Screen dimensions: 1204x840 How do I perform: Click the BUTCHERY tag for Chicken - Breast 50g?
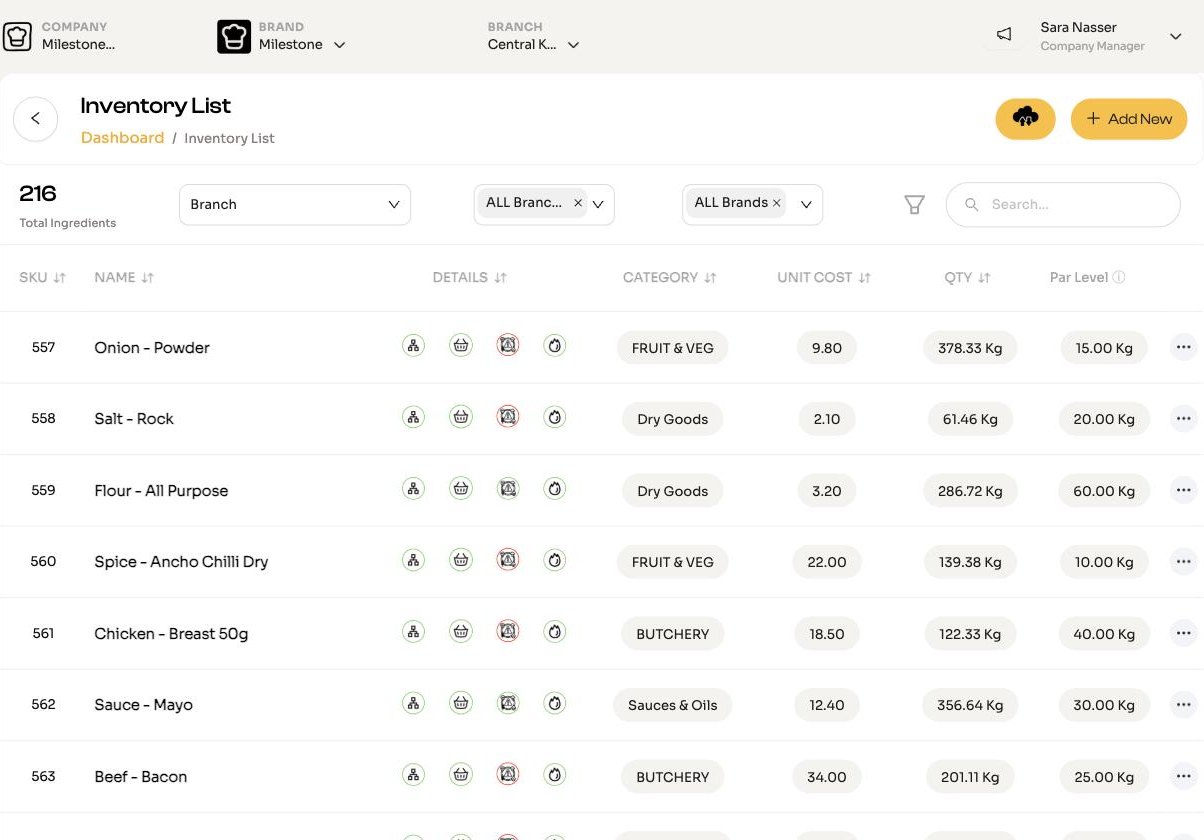point(673,634)
